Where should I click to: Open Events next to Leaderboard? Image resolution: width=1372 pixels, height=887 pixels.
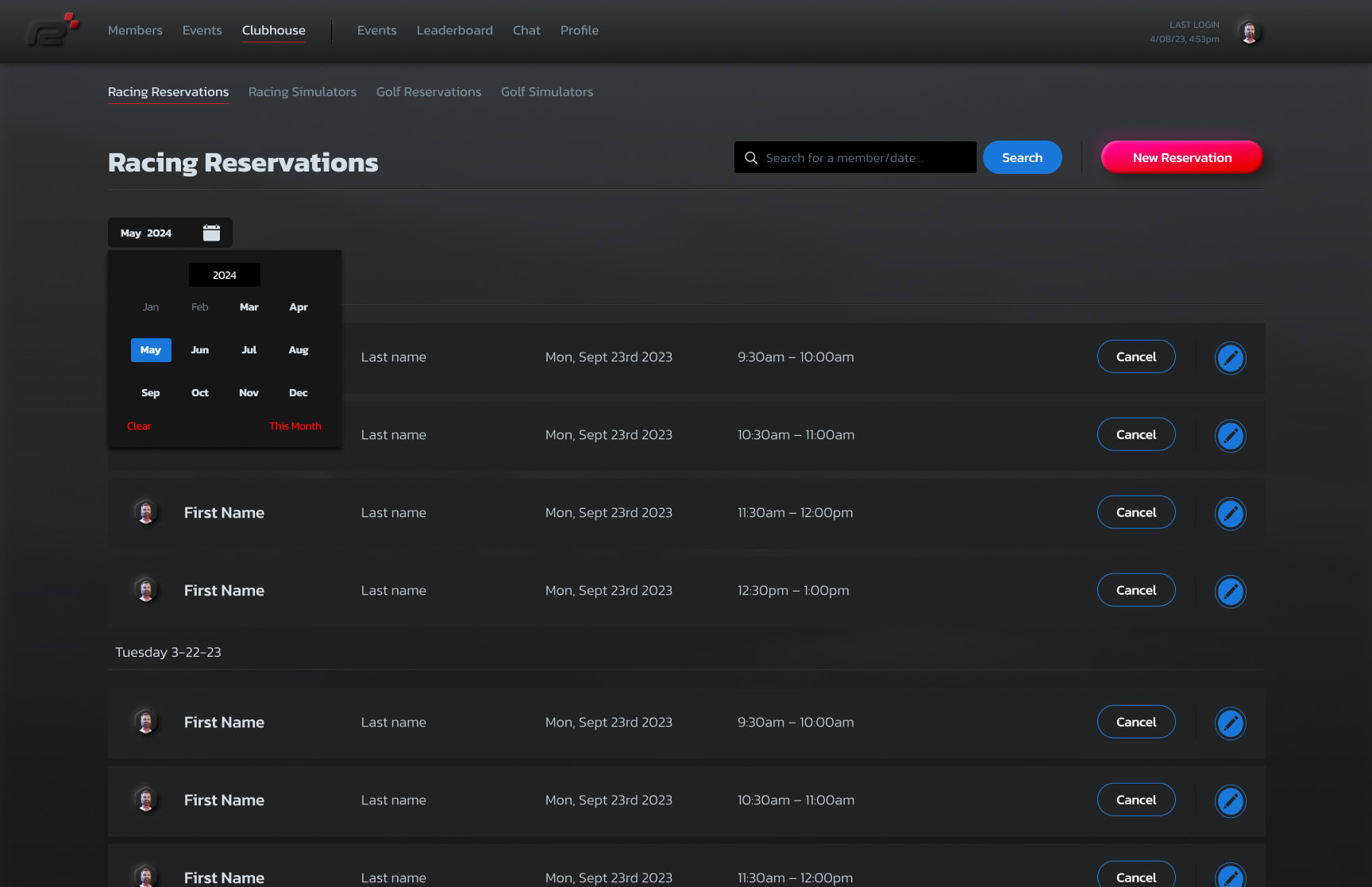[377, 30]
